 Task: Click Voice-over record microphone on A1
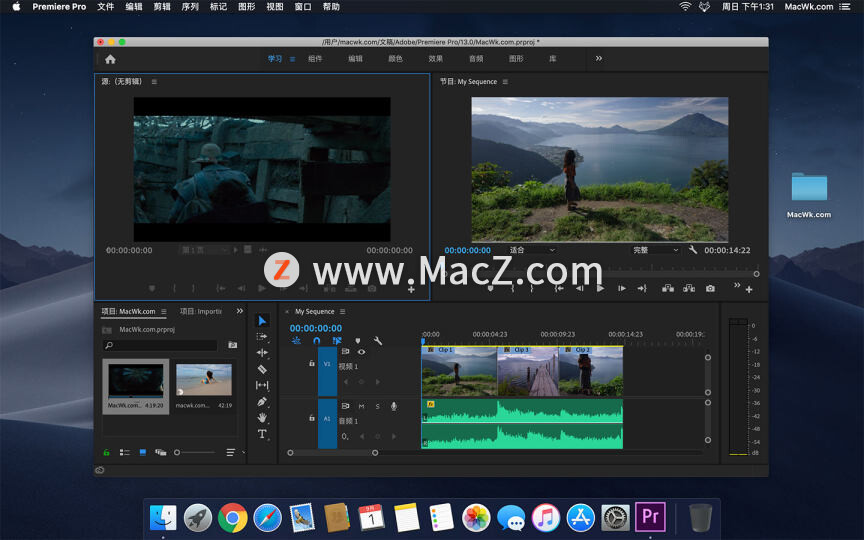tap(393, 406)
